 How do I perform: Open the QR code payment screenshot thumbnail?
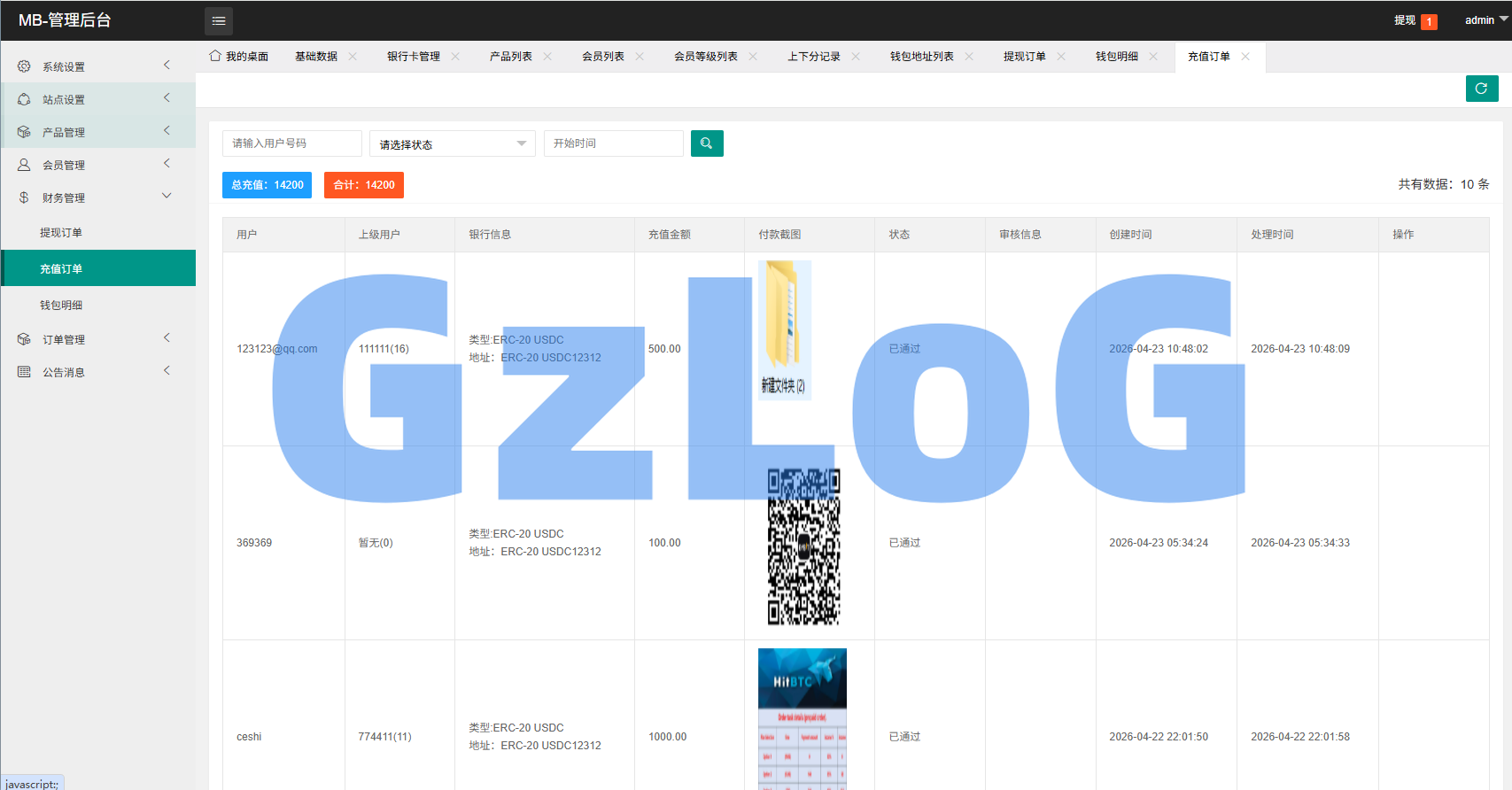(x=803, y=546)
